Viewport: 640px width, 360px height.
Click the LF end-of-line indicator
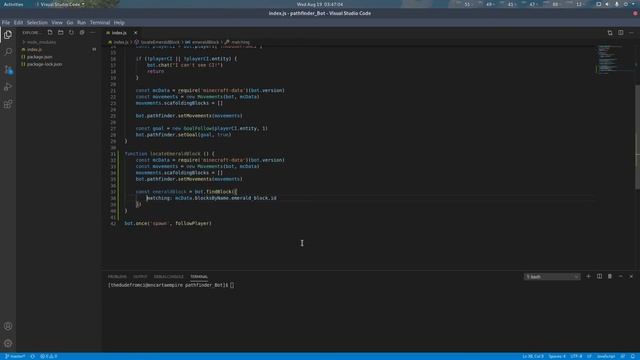pyautogui.click(x=589, y=356)
